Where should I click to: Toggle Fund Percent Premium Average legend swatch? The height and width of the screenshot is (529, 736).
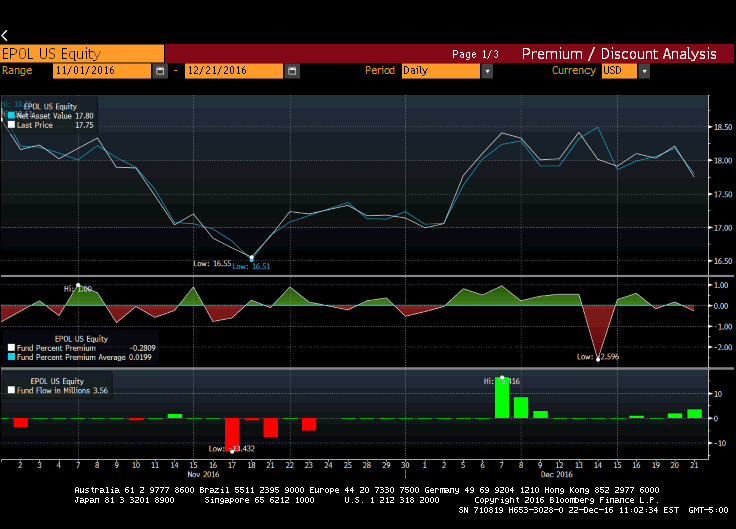click(12, 357)
